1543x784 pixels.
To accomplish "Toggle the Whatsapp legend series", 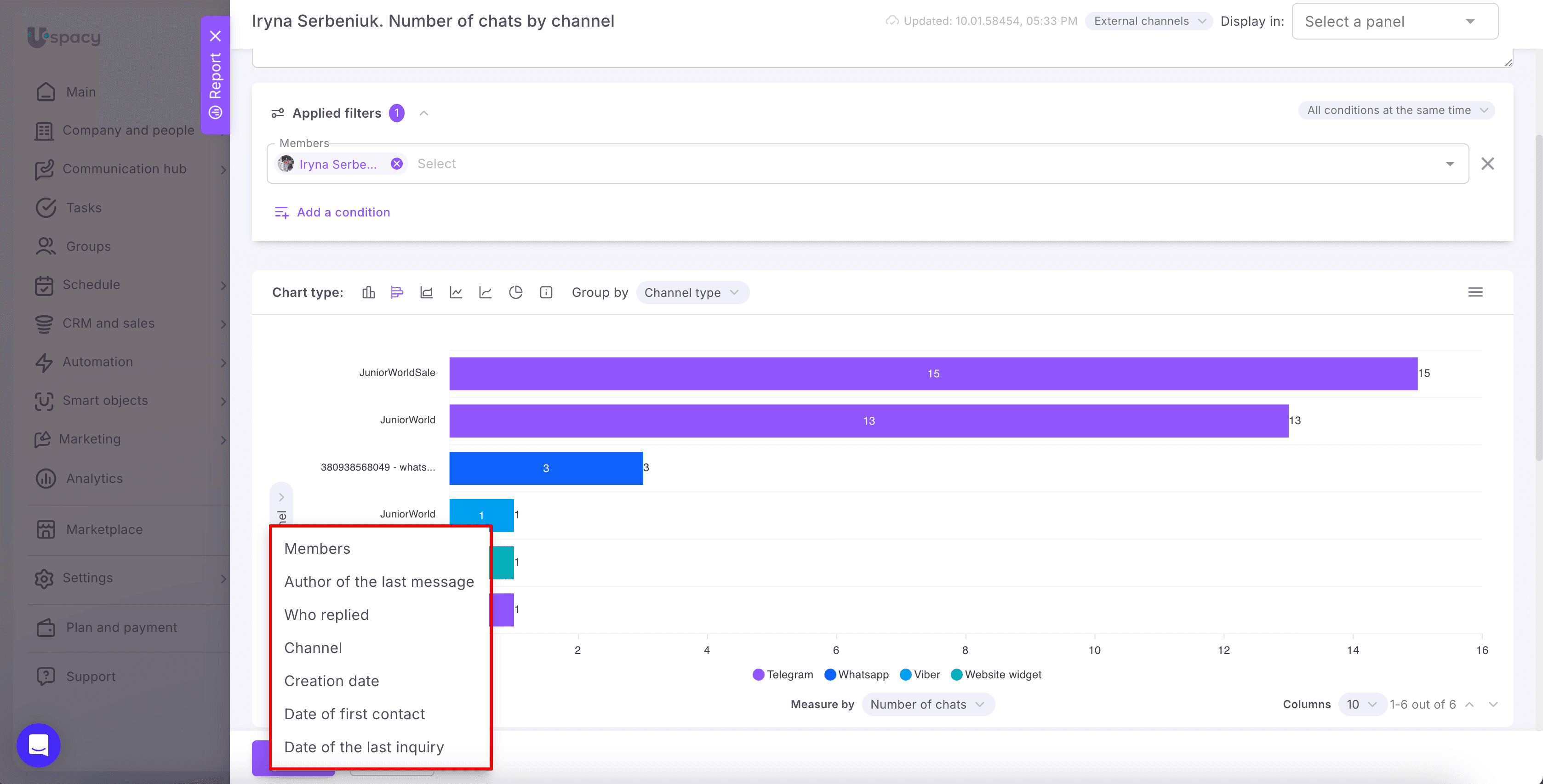I will pos(857,674).
